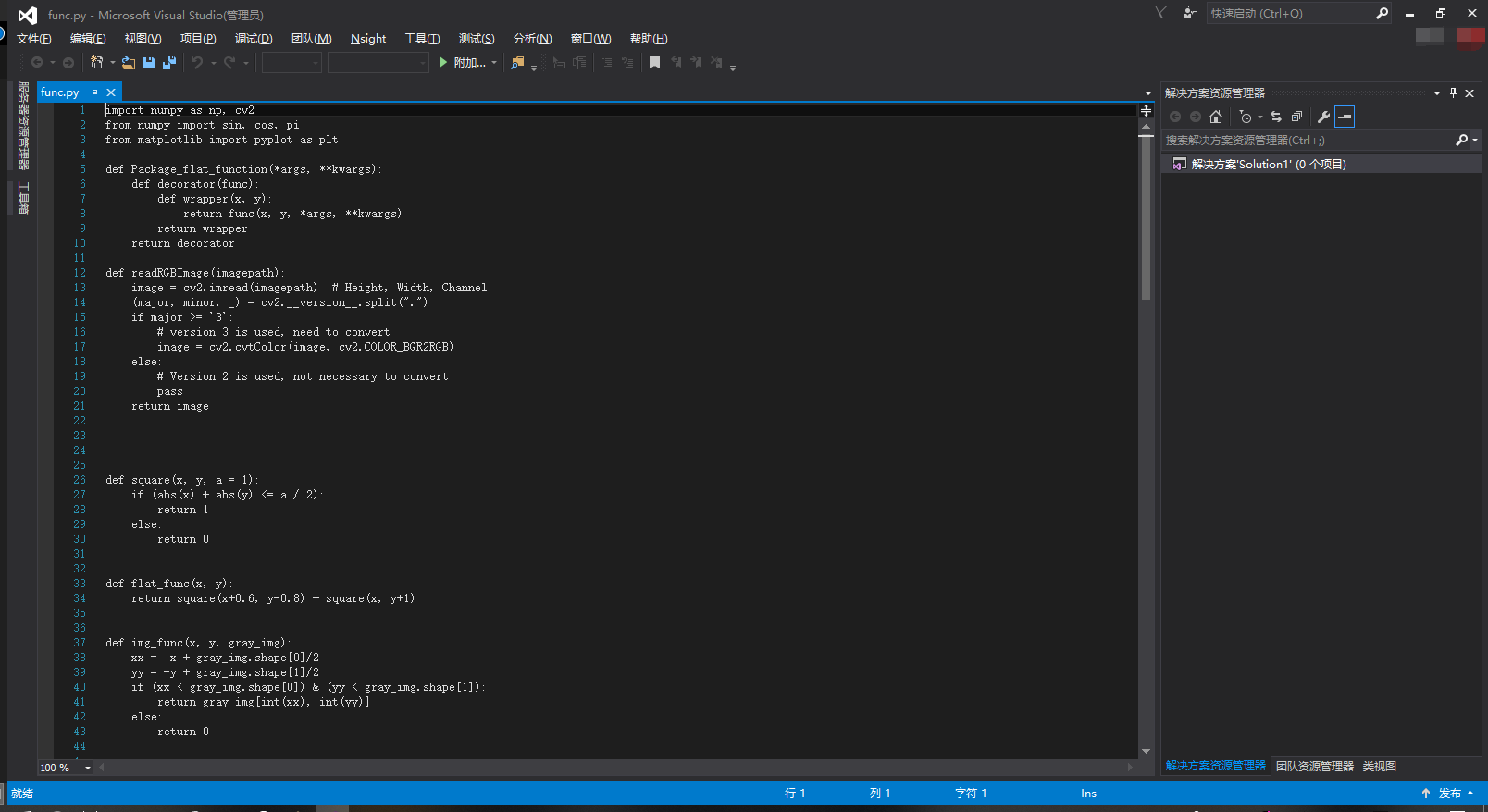Image resolution: width=1488 pixels, height=812 pixels.
Task: Expand the Attach button dropdown arrow
Action: [494, 63]
